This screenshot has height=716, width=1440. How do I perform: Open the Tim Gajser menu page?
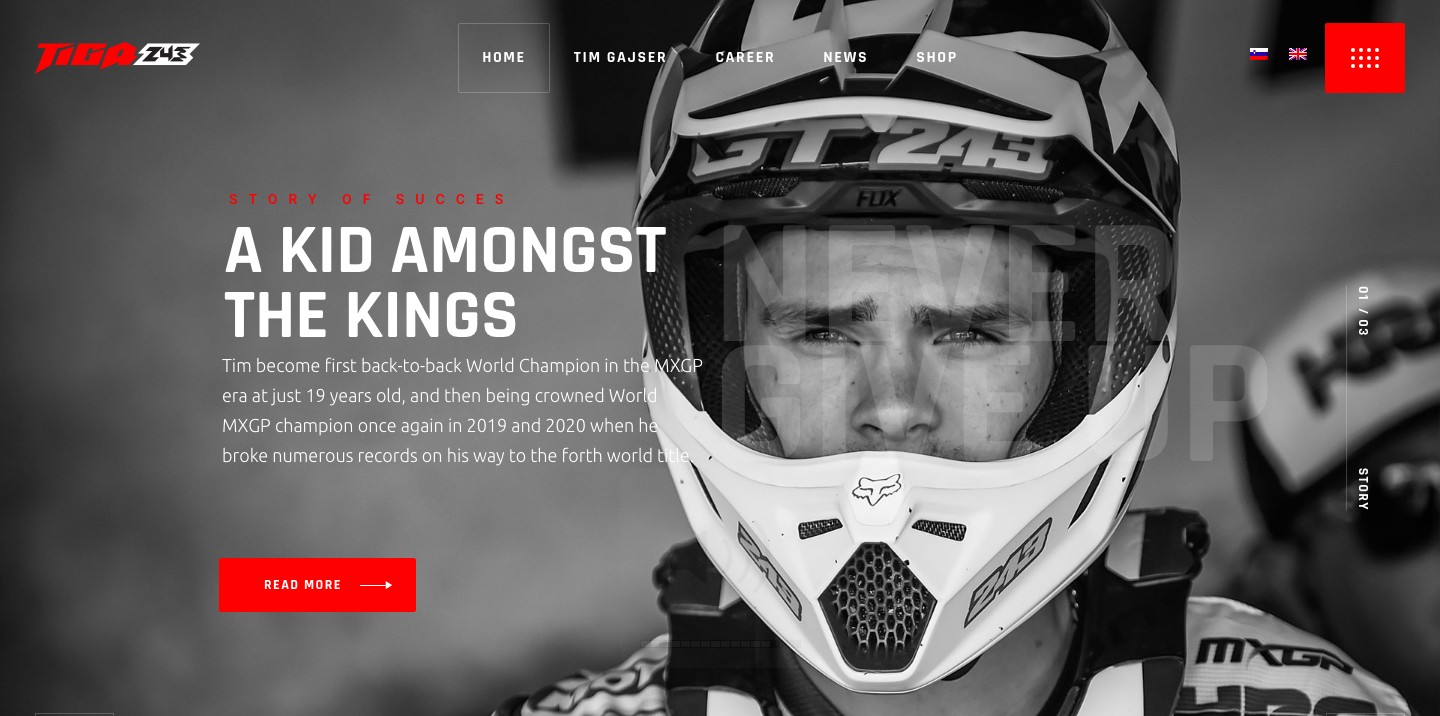coord(620,58)
